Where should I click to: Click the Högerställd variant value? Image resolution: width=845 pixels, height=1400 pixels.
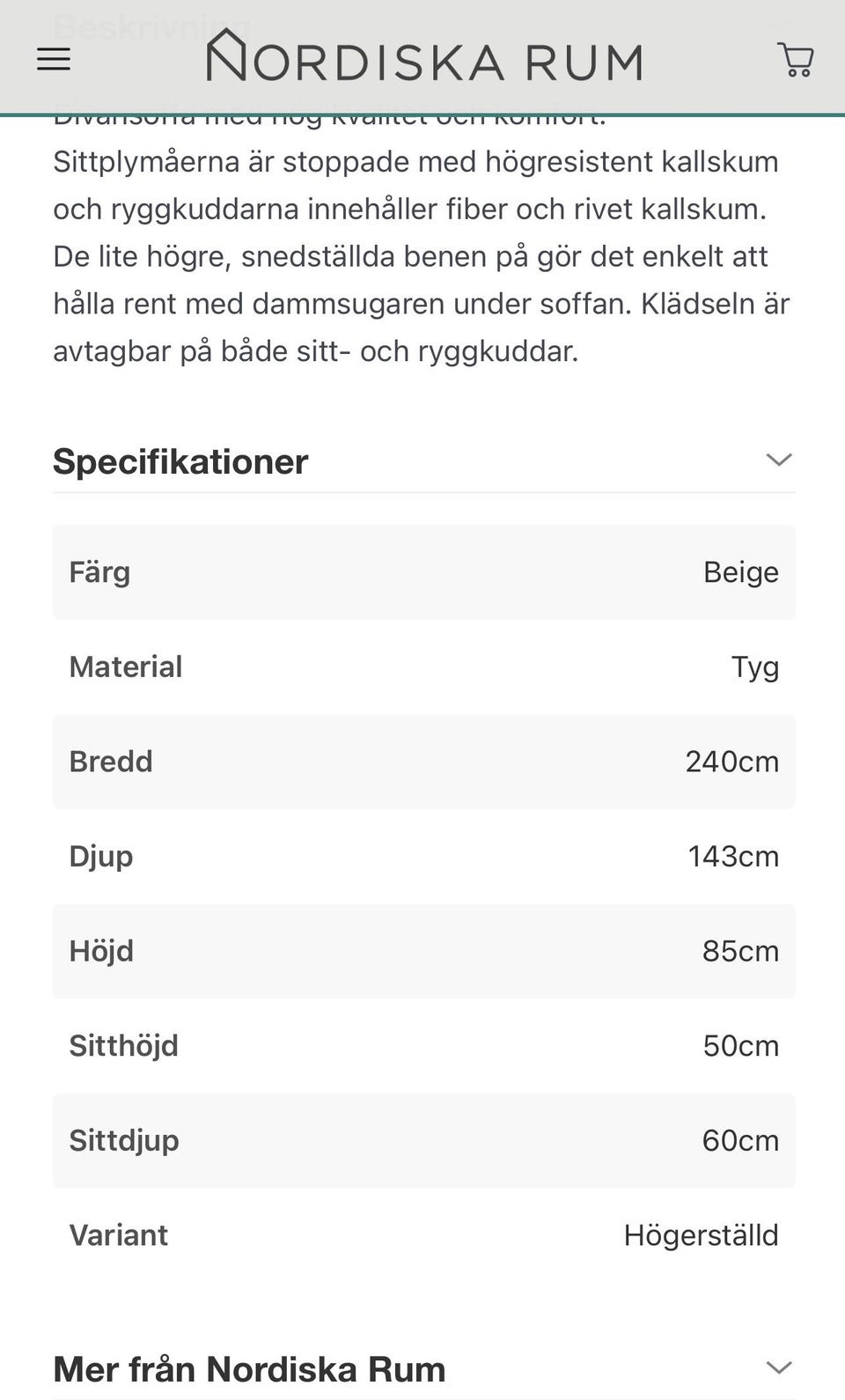[701, 1234]
